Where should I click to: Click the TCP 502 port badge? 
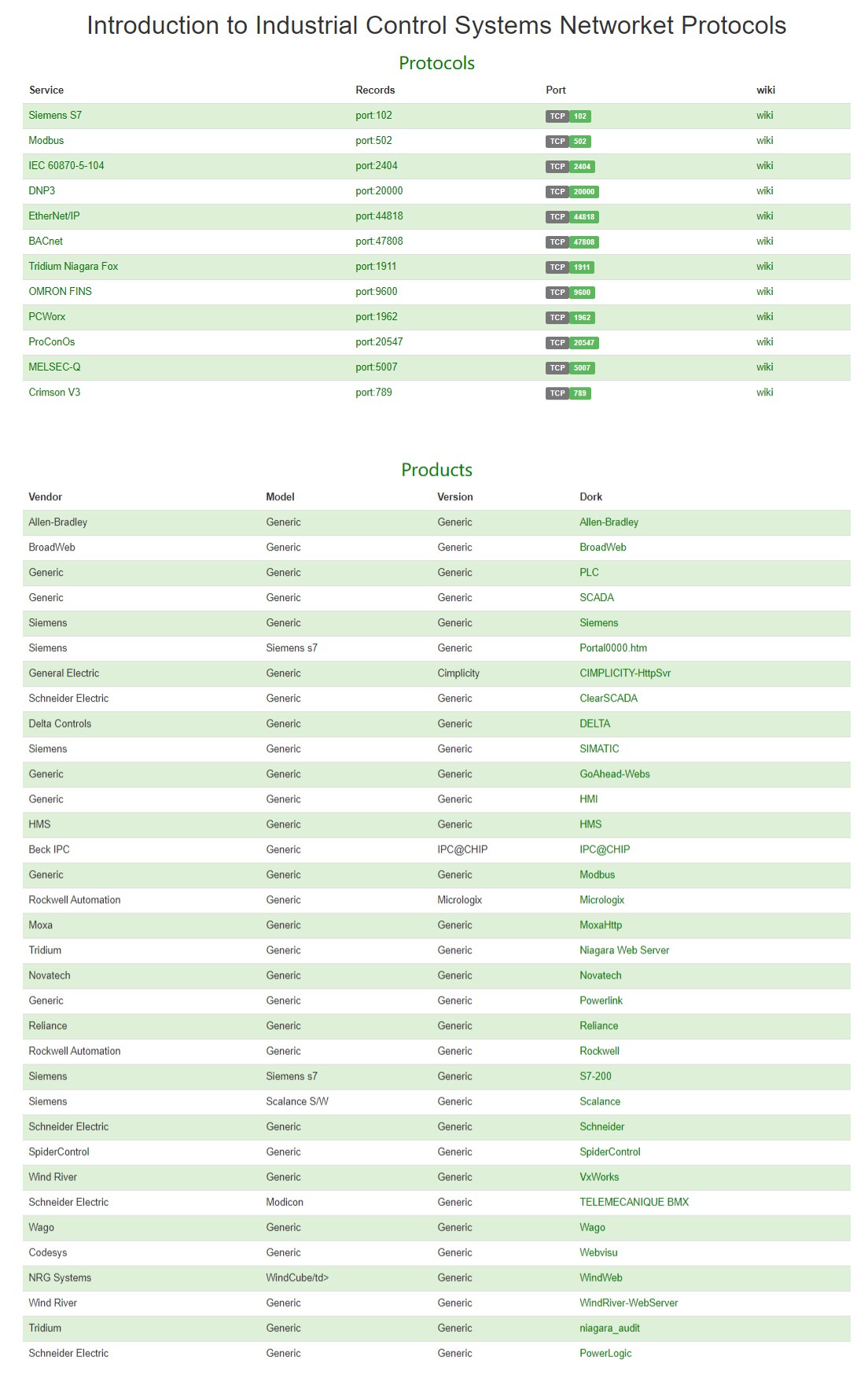tap(568, 142)
